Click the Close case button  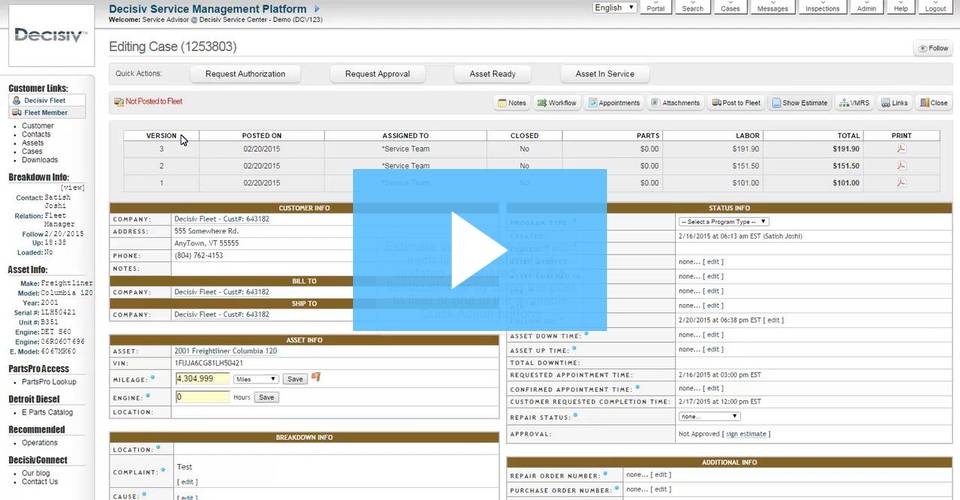coord(934,103)
